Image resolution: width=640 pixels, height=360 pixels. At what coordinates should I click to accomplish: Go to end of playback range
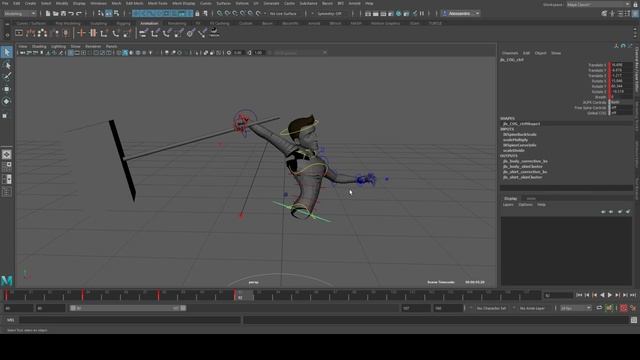point(633,295)
